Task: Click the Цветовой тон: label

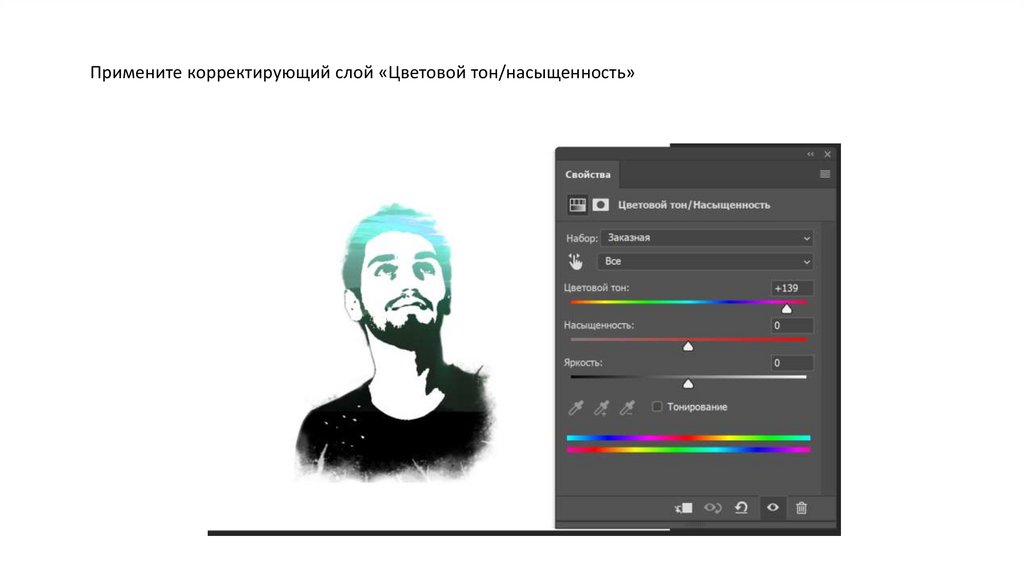Action: (x=596, y=287)
